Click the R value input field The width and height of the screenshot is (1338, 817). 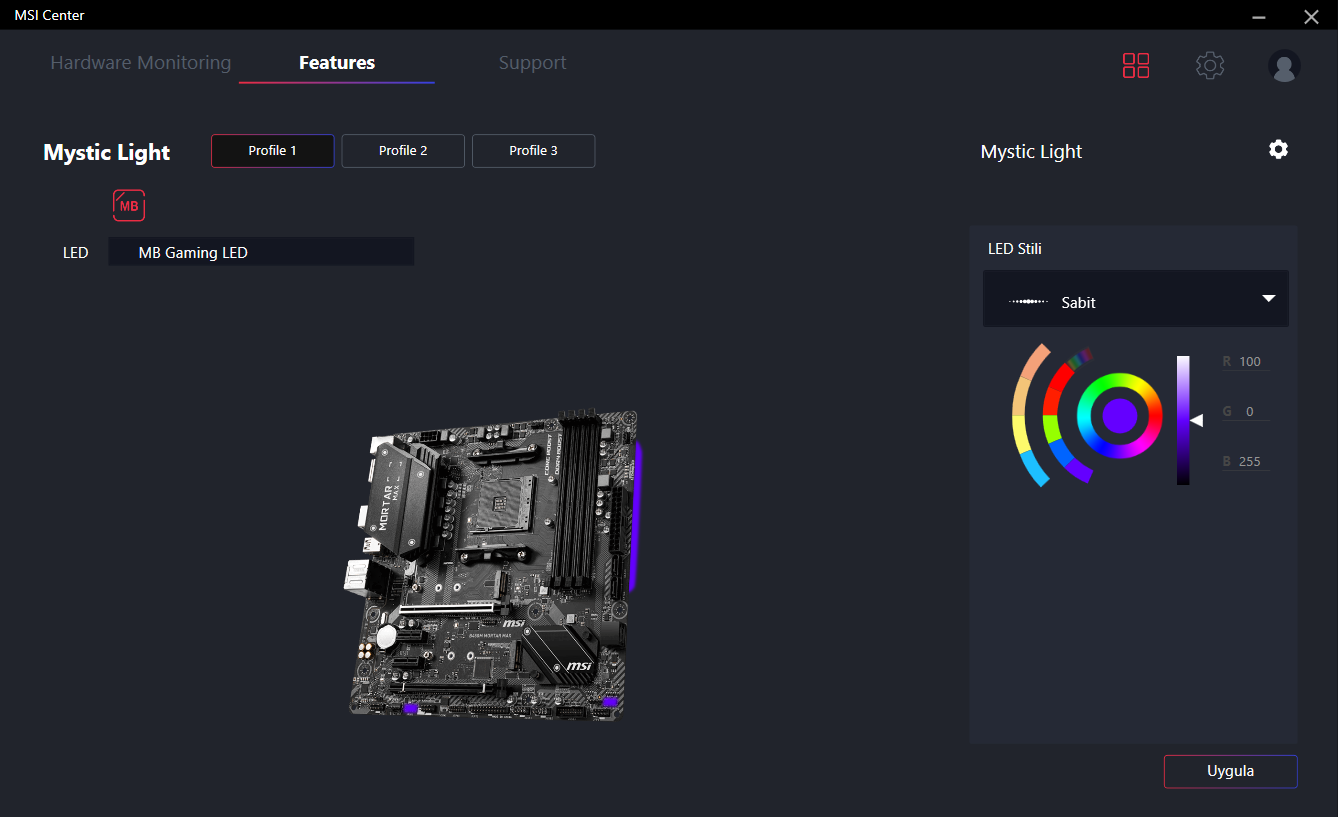[1250, 362]
